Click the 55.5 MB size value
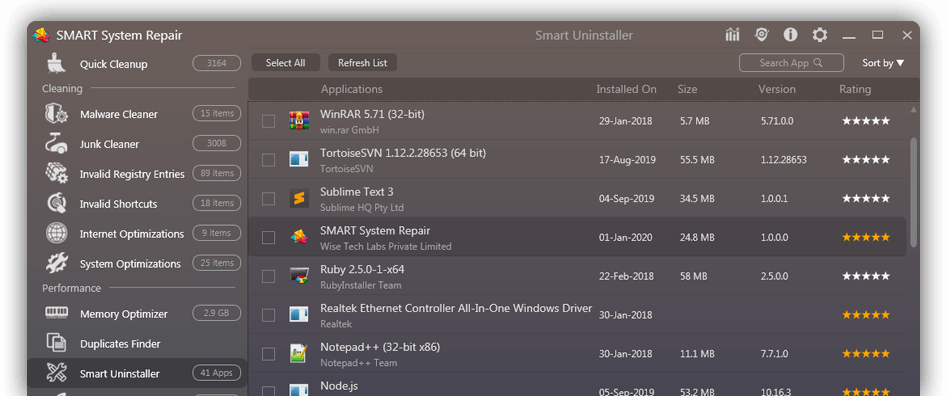 coord(697,160)
